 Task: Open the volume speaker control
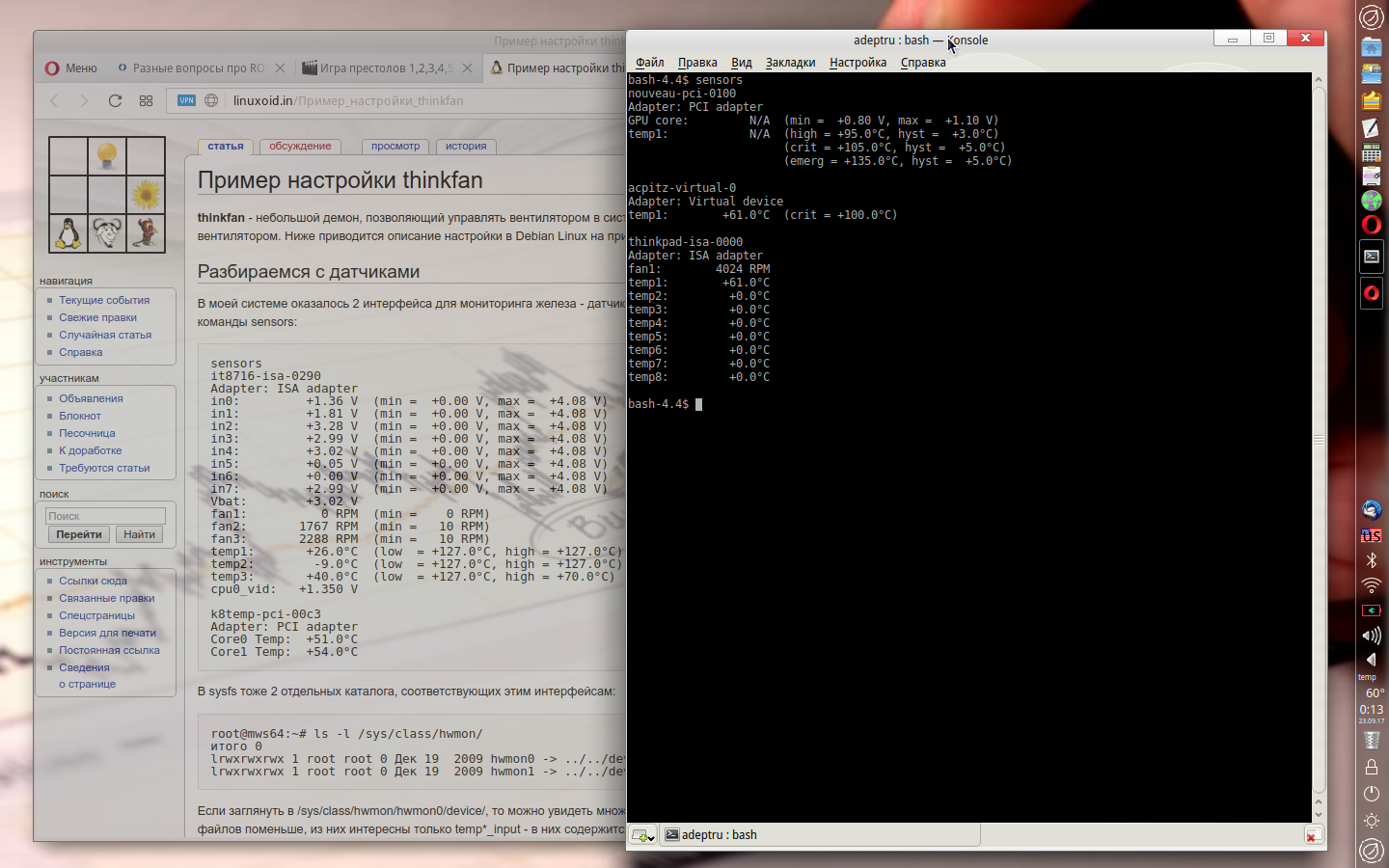point(1371,636)
